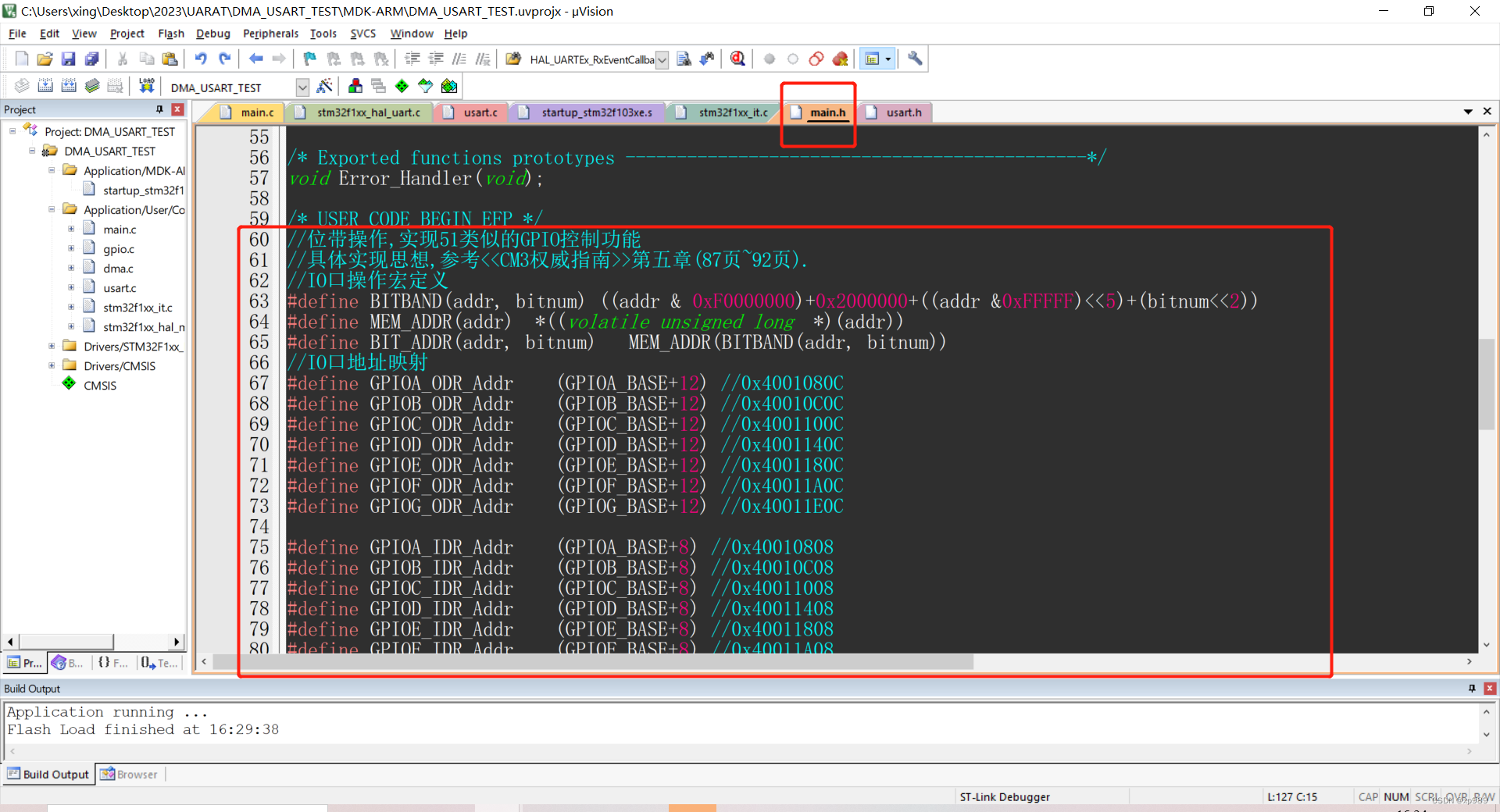Image resolution: width=1500 pixels, height=812 pixels.
Task: Click the Configure wrench icon
Action: [x=914, y=59]
